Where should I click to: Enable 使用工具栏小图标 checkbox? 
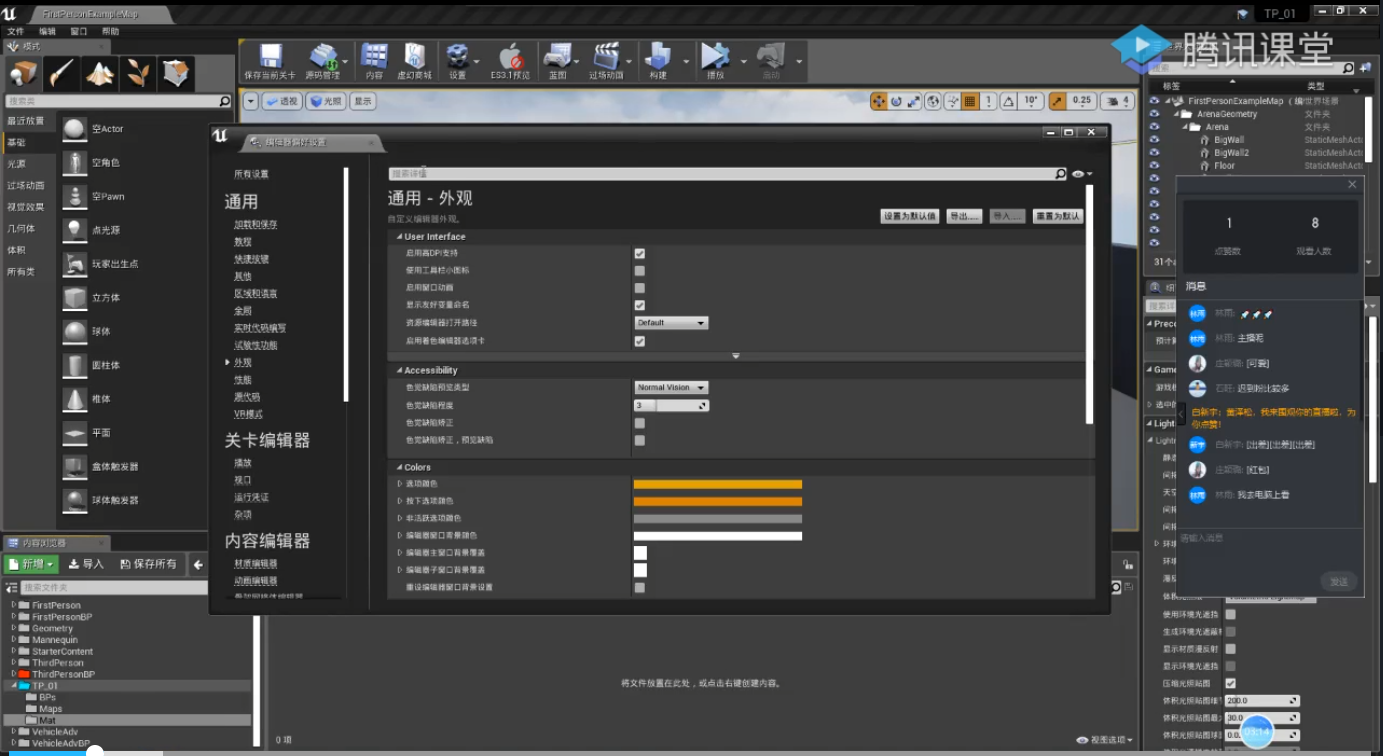(640, 271)
